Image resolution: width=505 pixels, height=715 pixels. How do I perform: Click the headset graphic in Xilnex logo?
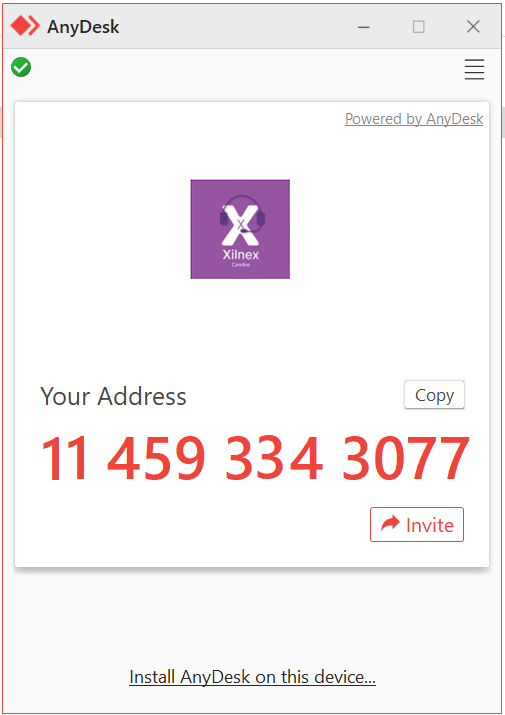point(242,214)
